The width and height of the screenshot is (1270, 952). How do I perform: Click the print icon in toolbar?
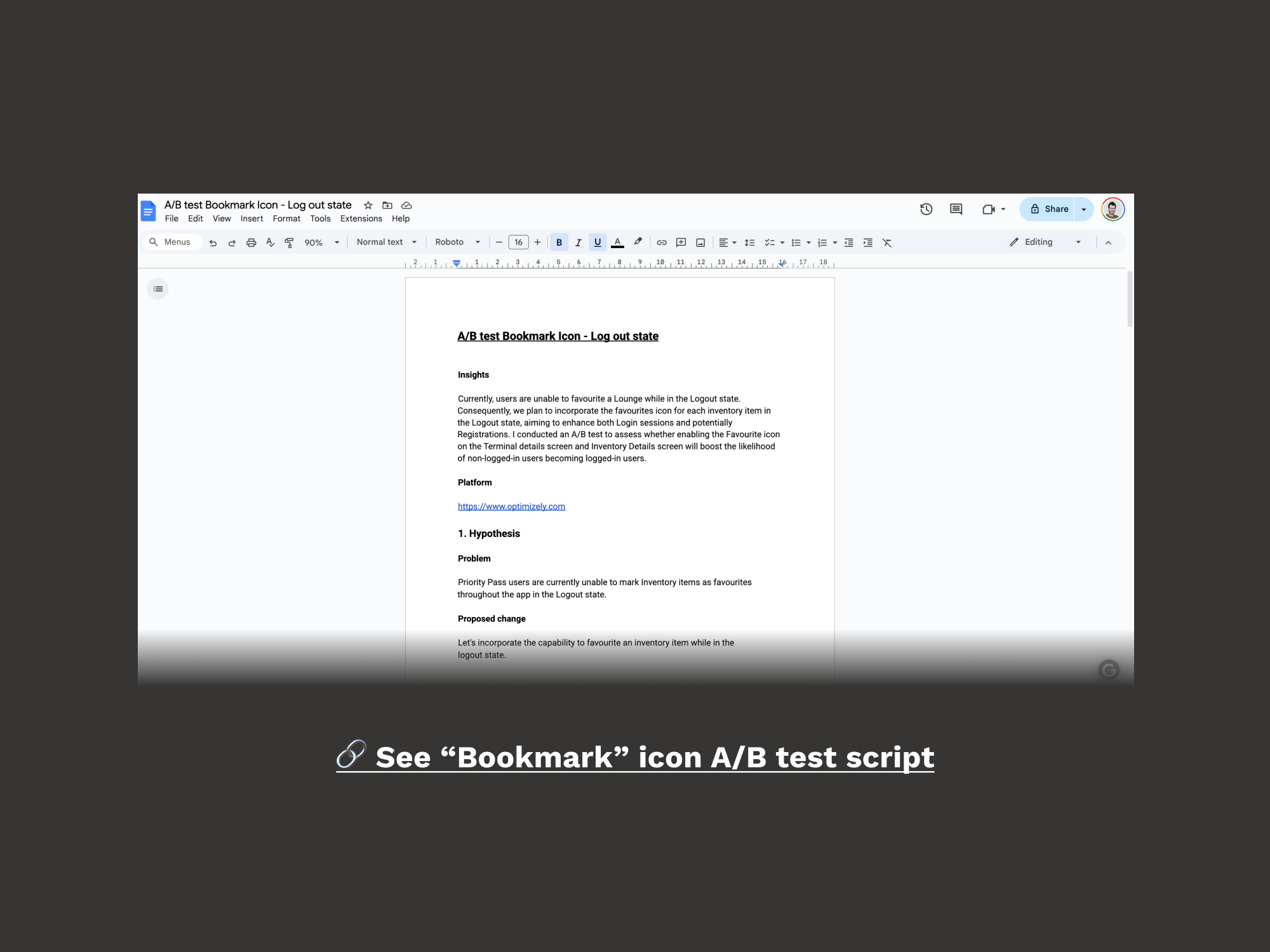pyautogui.click(x=251, y=242)
